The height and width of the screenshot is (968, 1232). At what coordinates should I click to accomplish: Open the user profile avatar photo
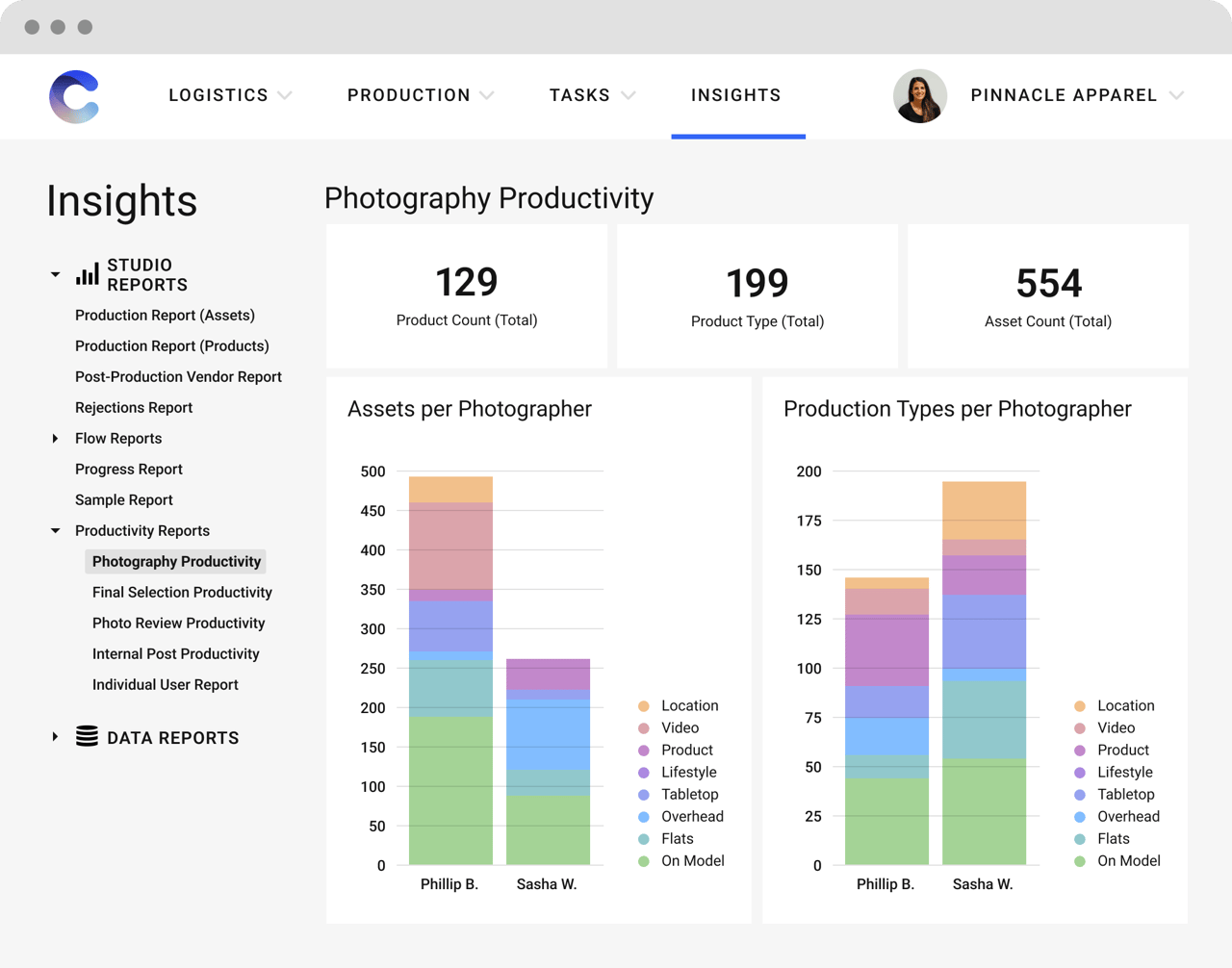[920, 96]
